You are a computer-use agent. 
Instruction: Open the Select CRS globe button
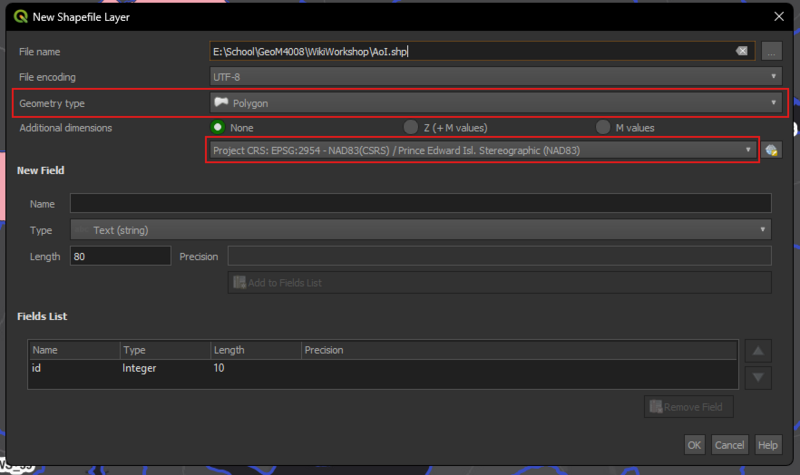[x=771, y=150]
